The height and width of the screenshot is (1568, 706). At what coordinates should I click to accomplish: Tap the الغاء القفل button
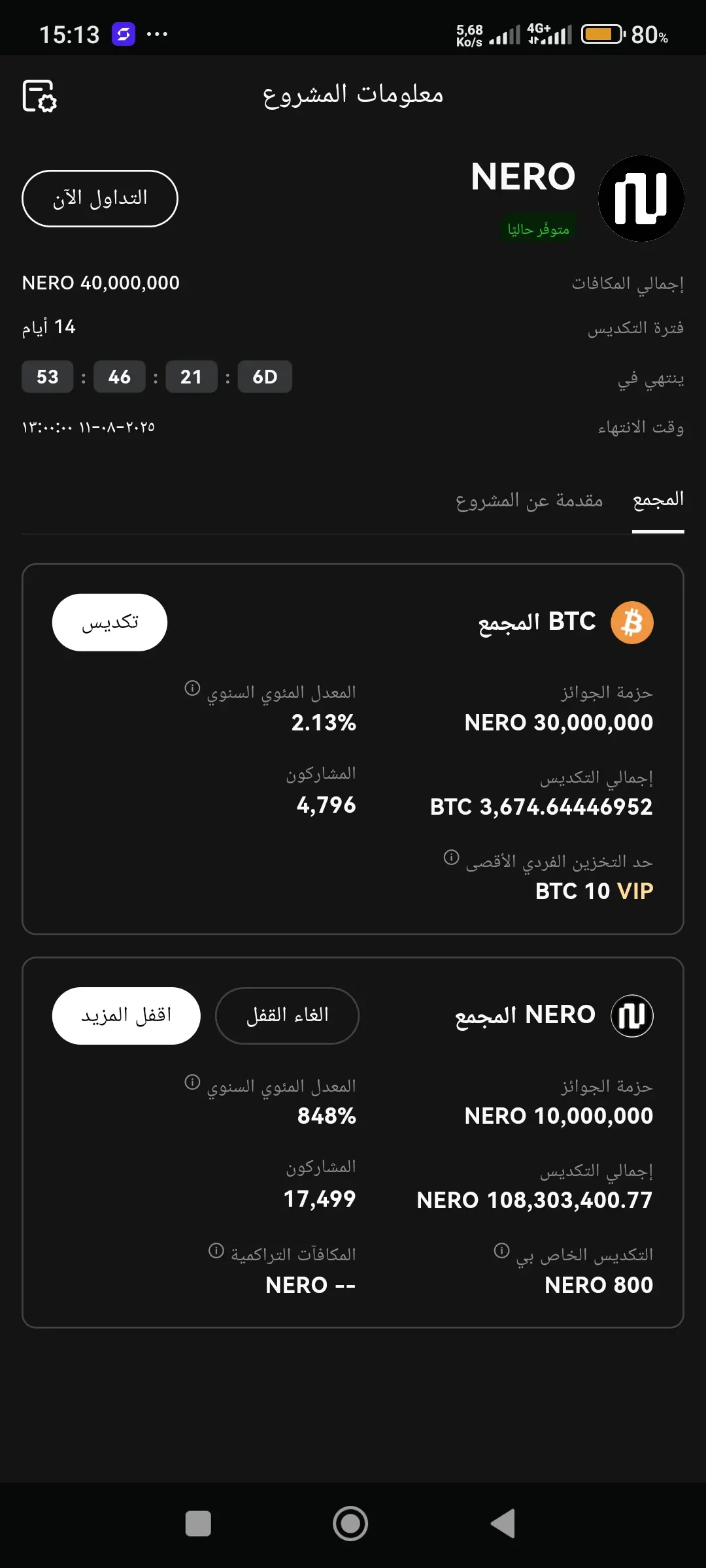(287, 1016)
